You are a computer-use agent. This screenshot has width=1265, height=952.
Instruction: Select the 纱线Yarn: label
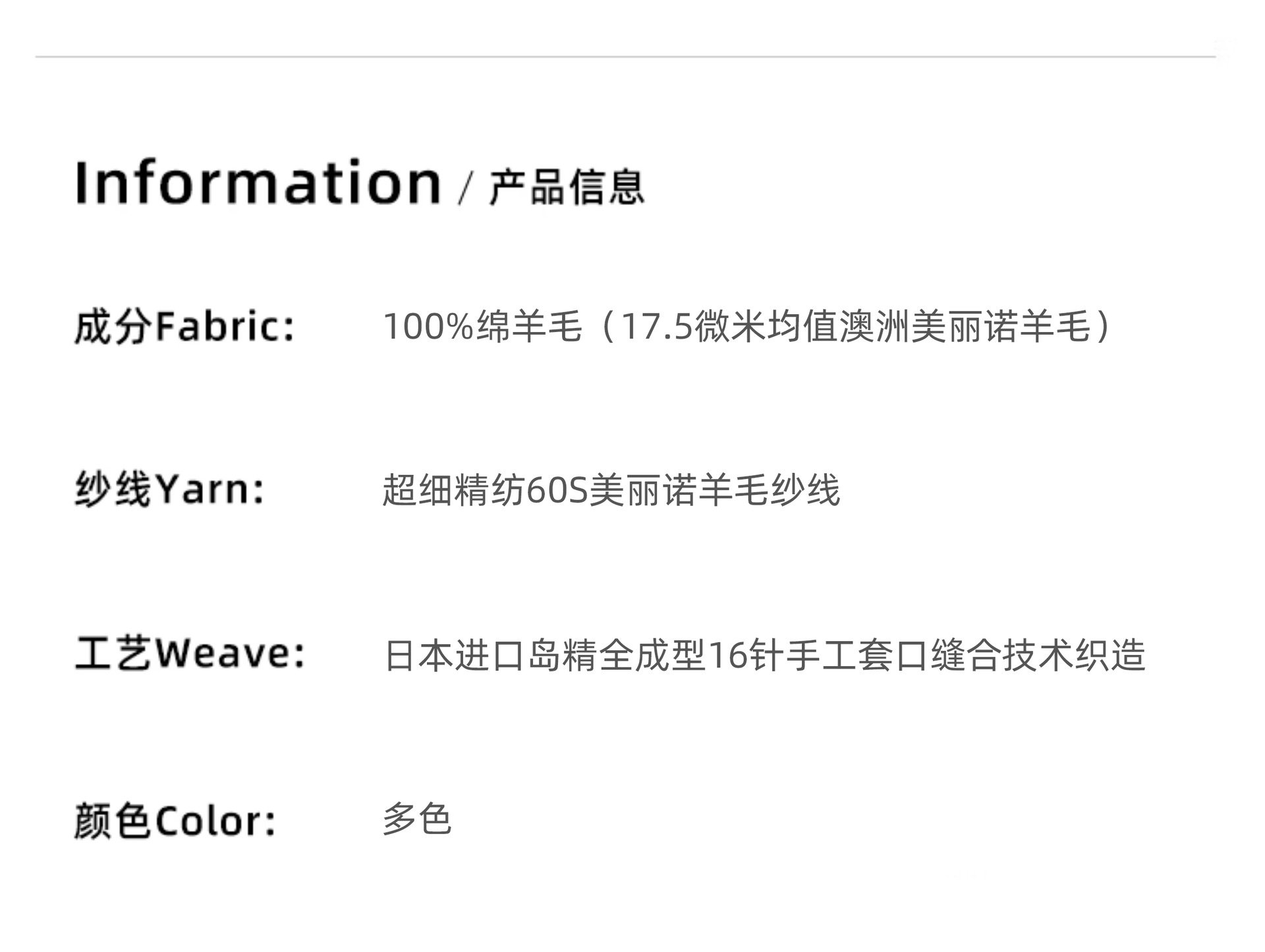(169, 490)
